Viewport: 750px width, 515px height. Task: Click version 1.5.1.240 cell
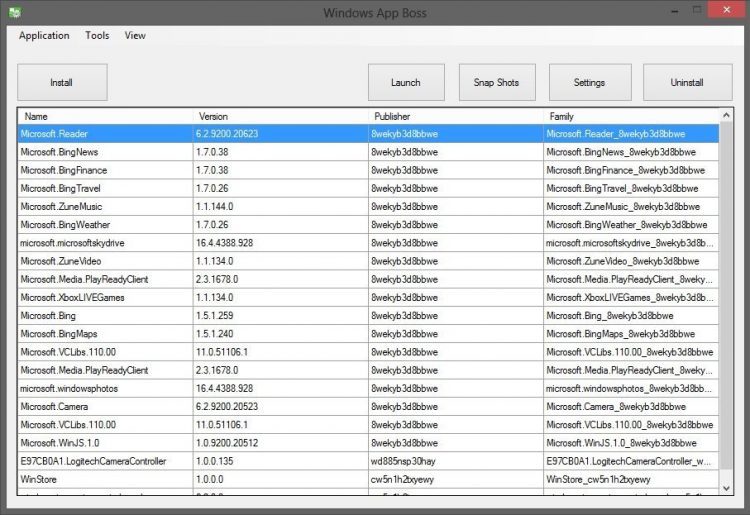click(x=280, y=334)
